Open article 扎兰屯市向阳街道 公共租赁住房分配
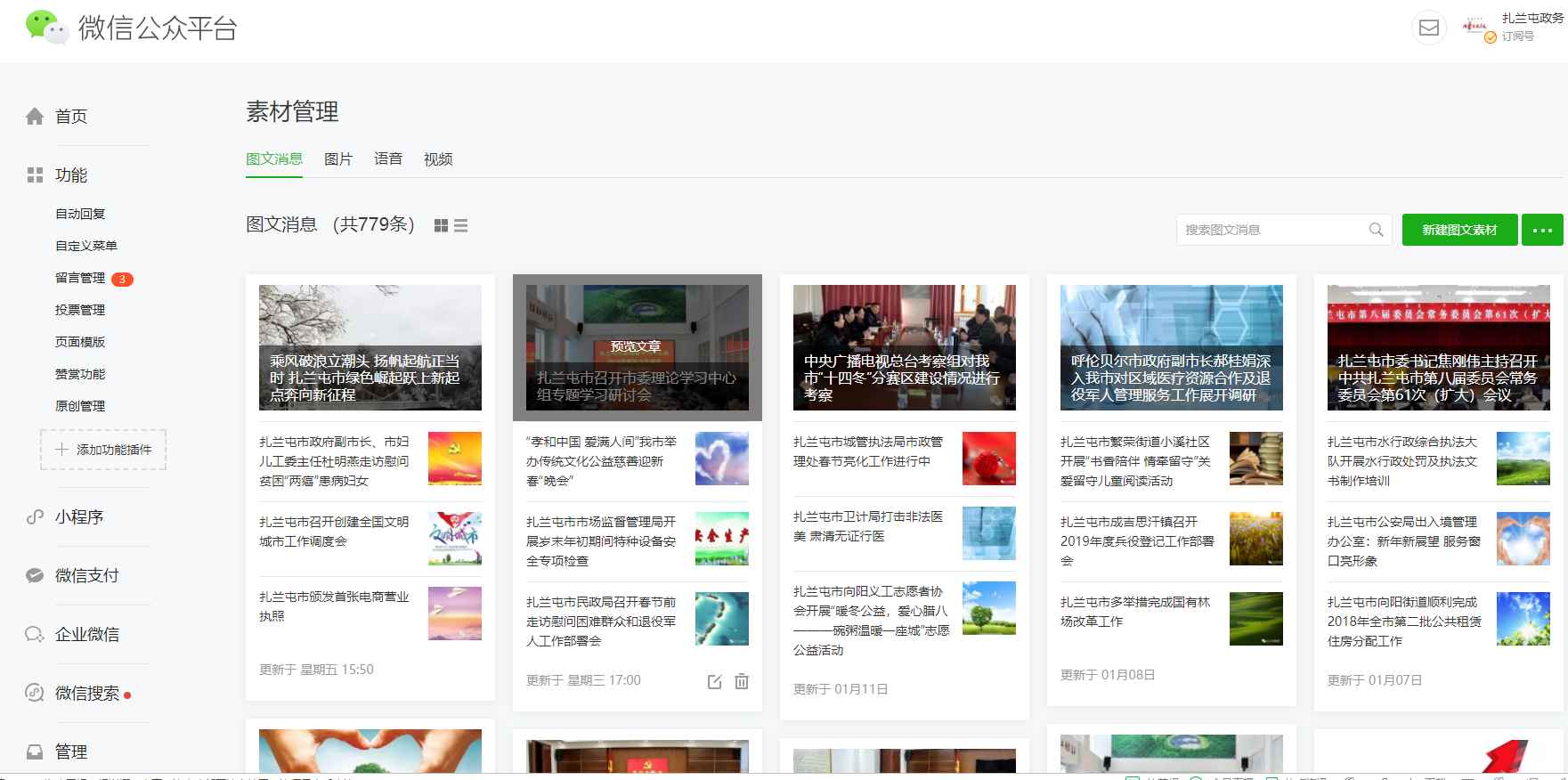The width and height of the screenshot is (1568, 780). pos(1405,622)
